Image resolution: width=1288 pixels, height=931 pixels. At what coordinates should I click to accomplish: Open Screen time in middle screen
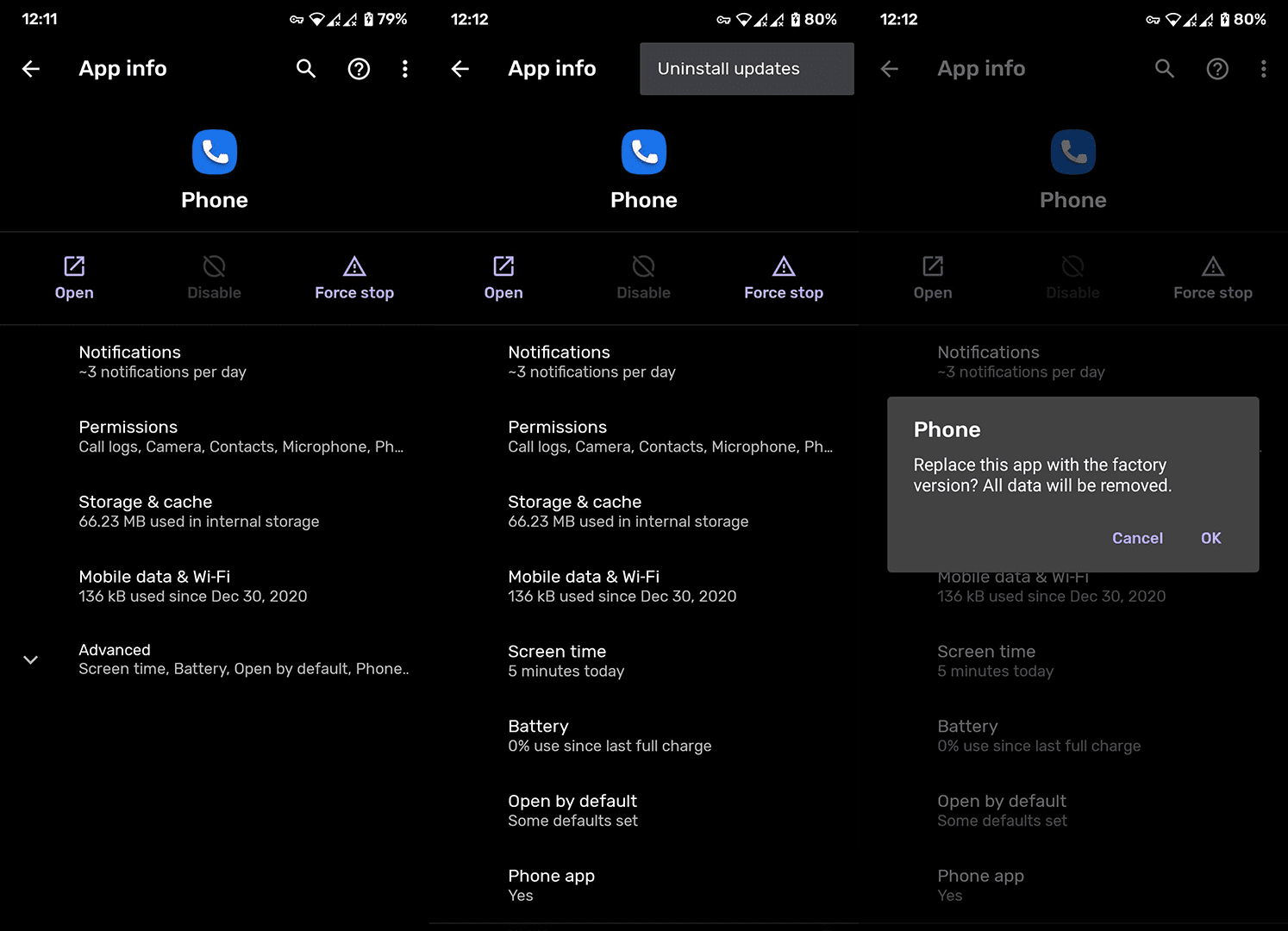pos(644,661)
